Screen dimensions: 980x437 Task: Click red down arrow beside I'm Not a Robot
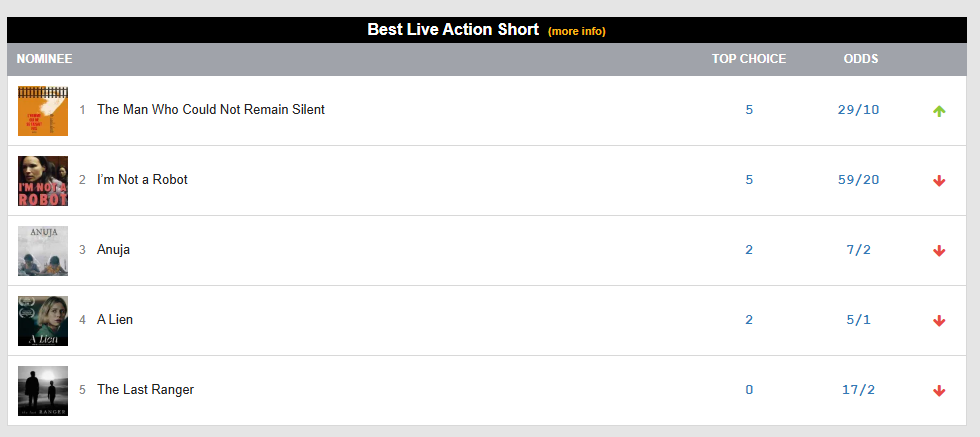pos(939,181)
